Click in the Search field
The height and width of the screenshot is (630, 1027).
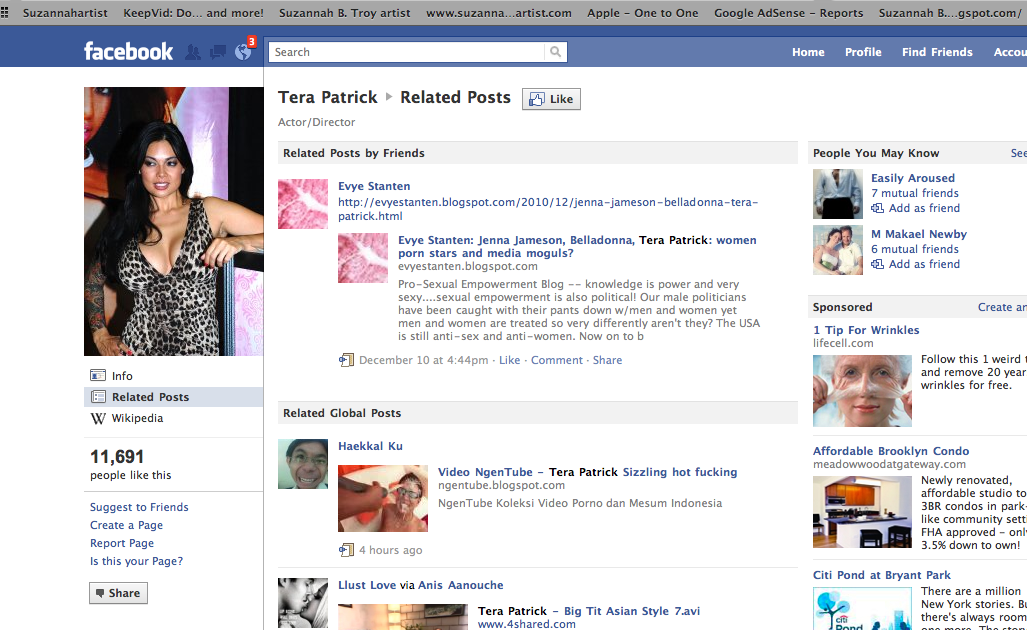coord(406,52)
